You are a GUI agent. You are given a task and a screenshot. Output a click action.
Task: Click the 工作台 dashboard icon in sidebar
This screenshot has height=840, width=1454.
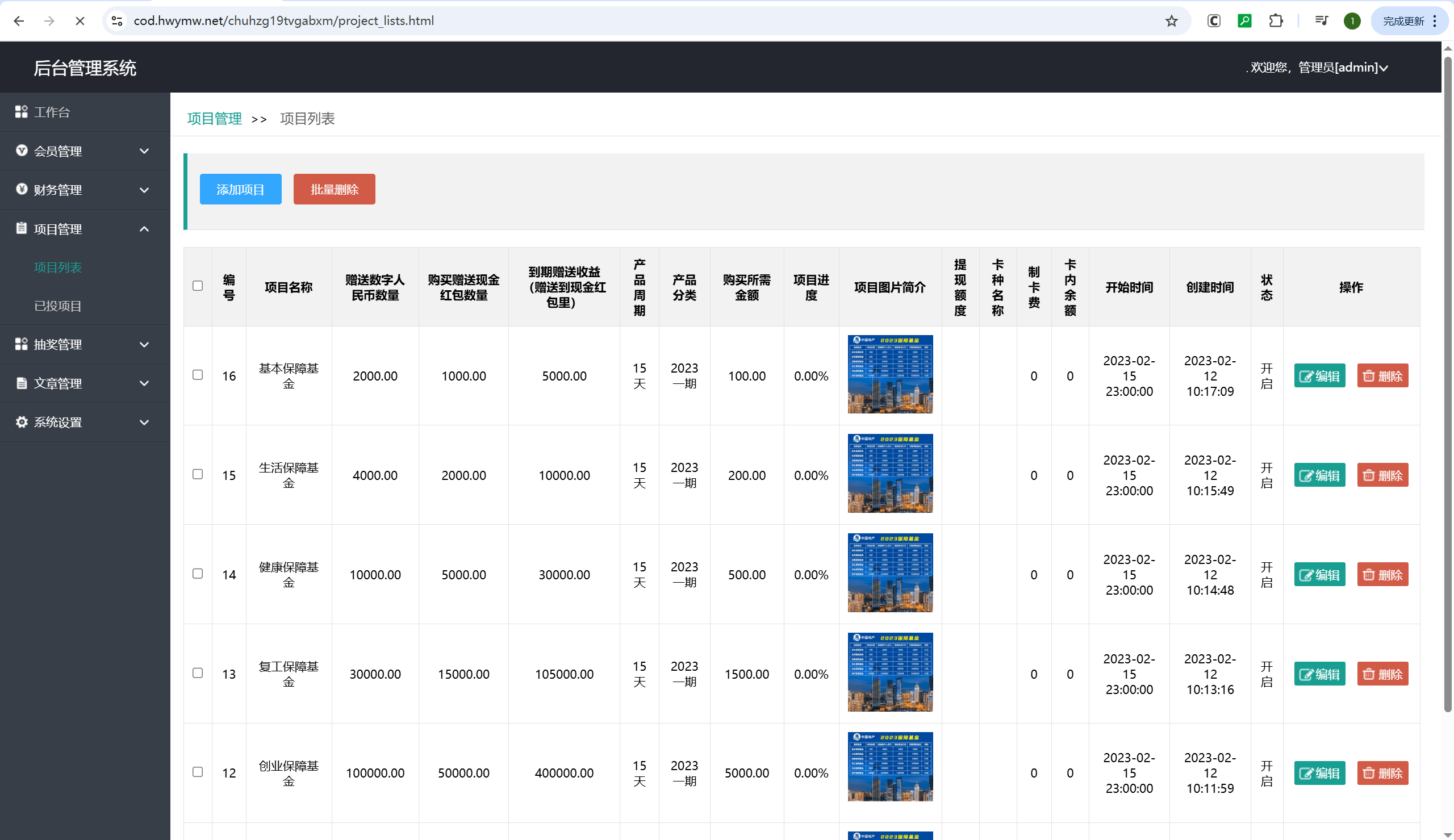tap(22, 112)
